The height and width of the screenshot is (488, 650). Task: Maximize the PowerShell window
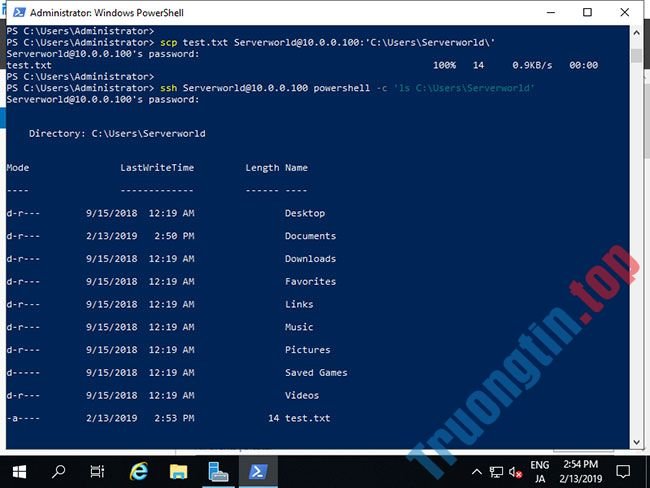(587, 12)
